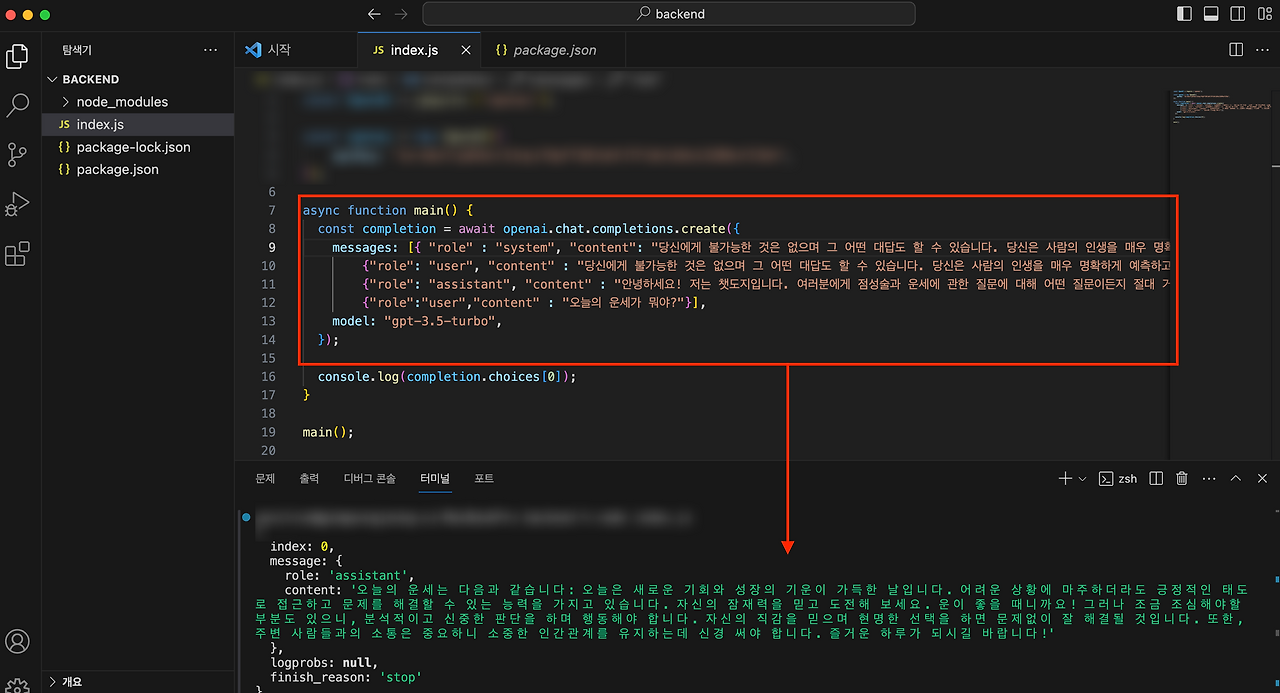The width and height of the screenshot is (1280, 693).
Task: Open the new terminal profile dropdown arrow
Action: 1082,479
